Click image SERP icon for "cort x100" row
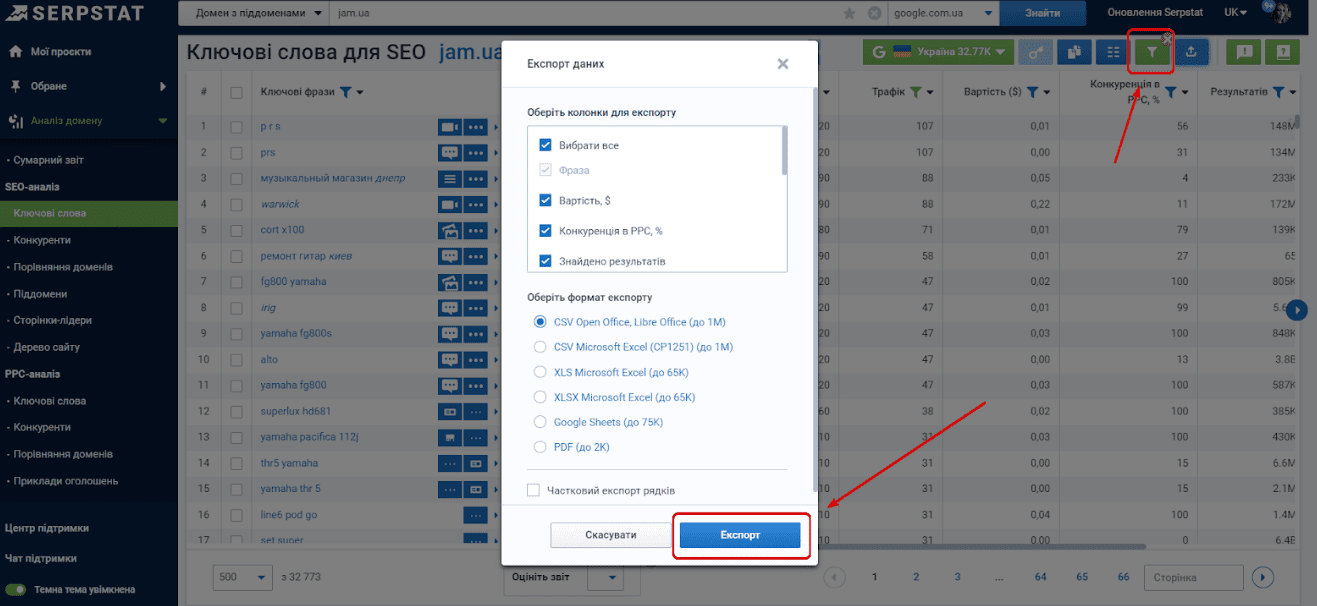Image resolution: width=1317 pixels, height=606 pixels. (x=448, y=230)
